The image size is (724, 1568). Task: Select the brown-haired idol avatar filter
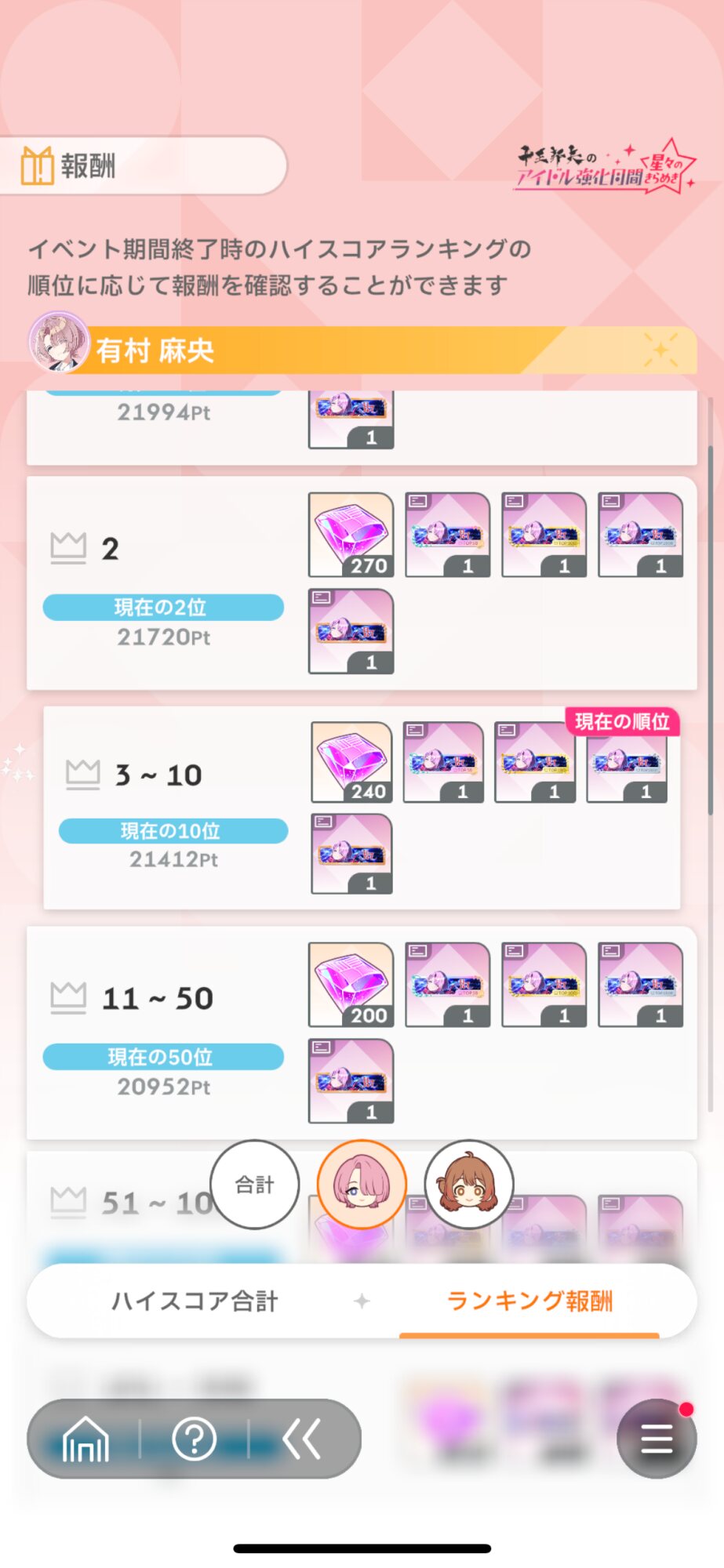469,1184
